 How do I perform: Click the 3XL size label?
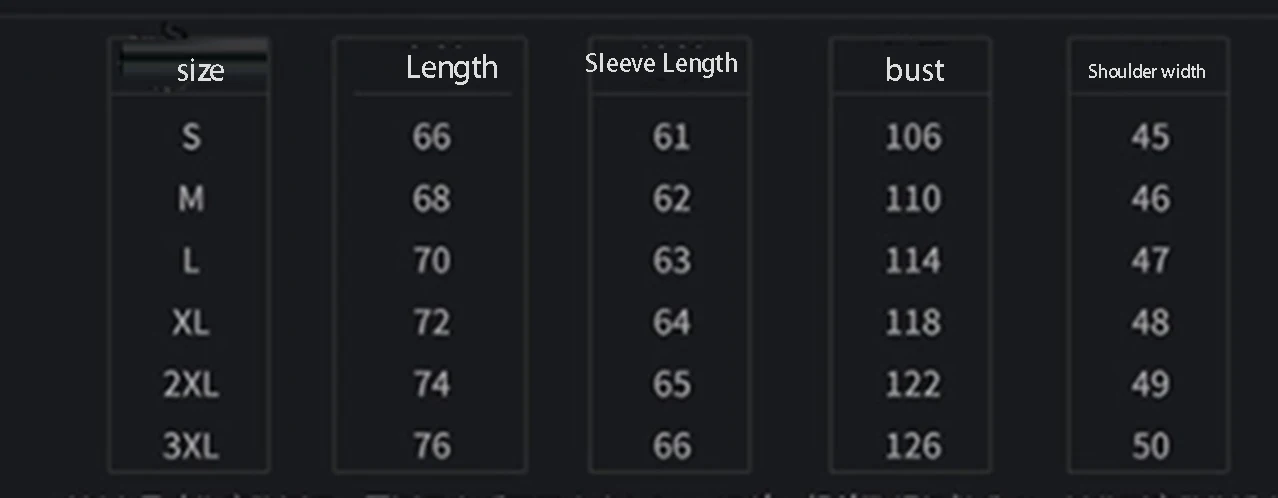point(190,446)
